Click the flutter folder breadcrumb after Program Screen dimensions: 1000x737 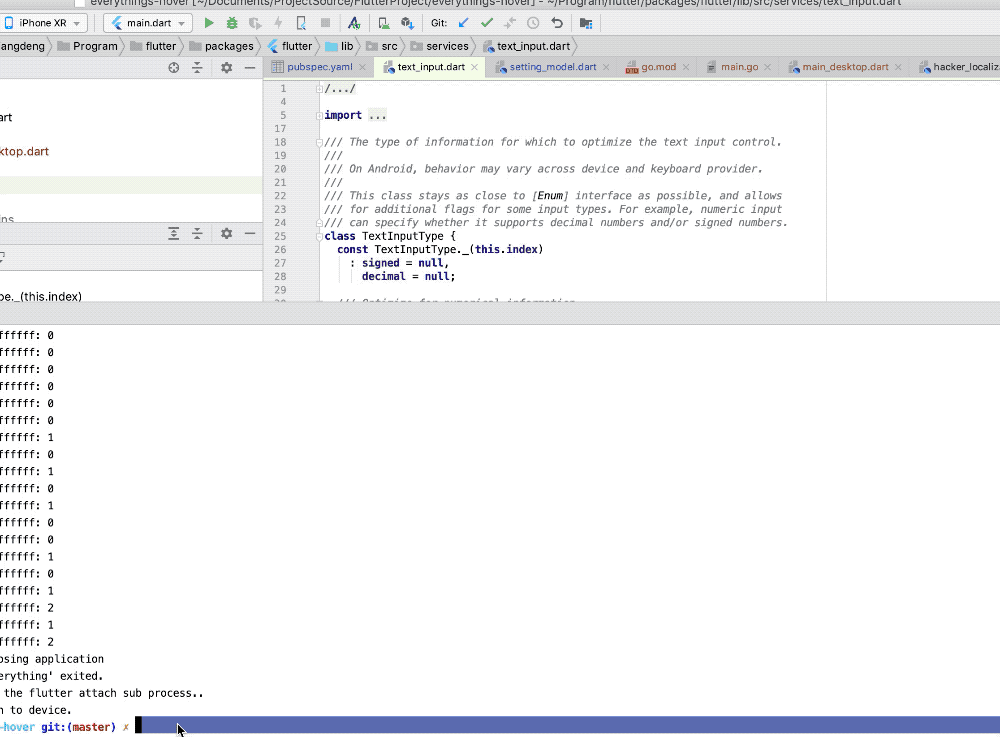[152, 46]
